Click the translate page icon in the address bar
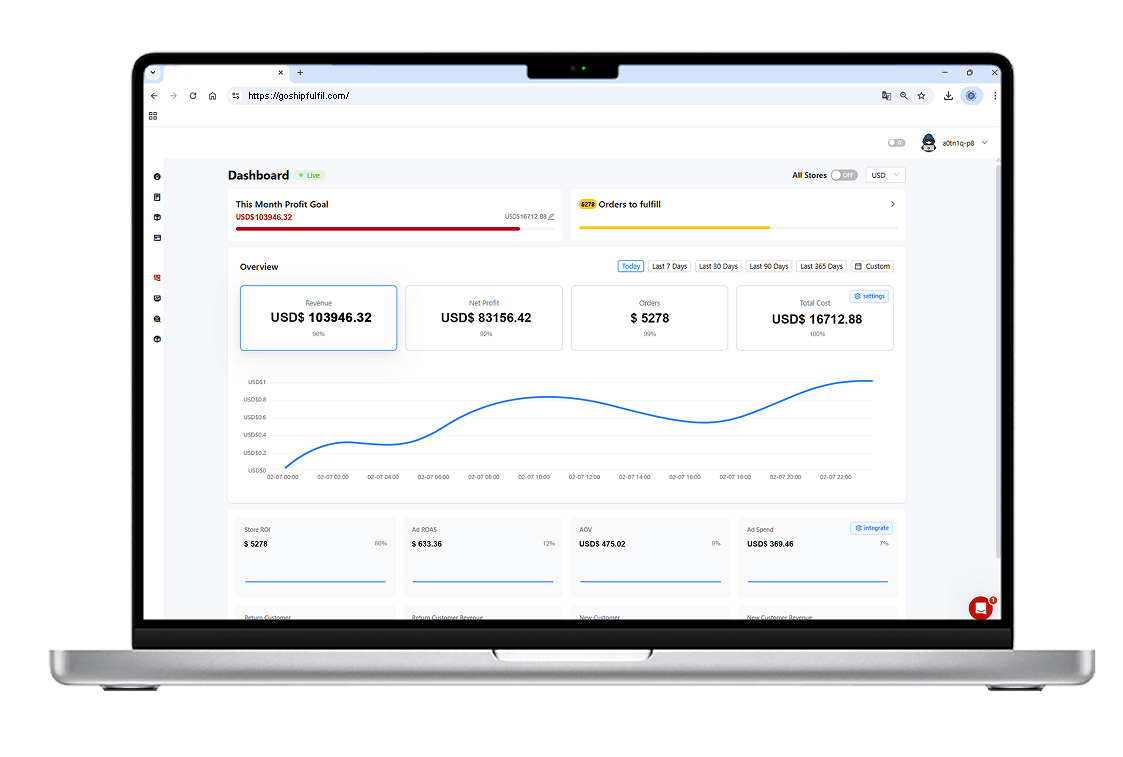Screen dimensions: 1123x757 [887, 95]
